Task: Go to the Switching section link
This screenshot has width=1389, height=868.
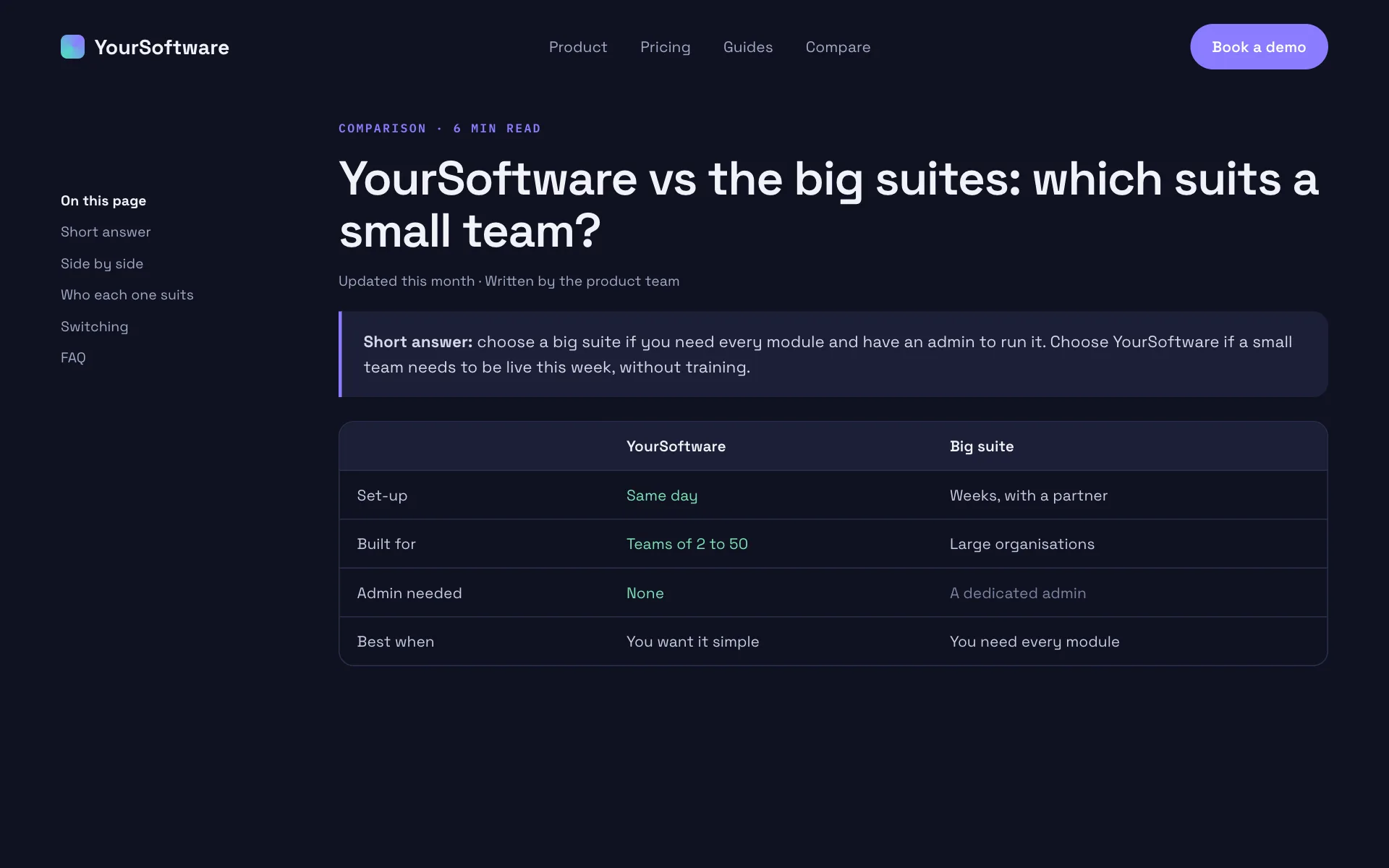Action: (x=95, y=327)
